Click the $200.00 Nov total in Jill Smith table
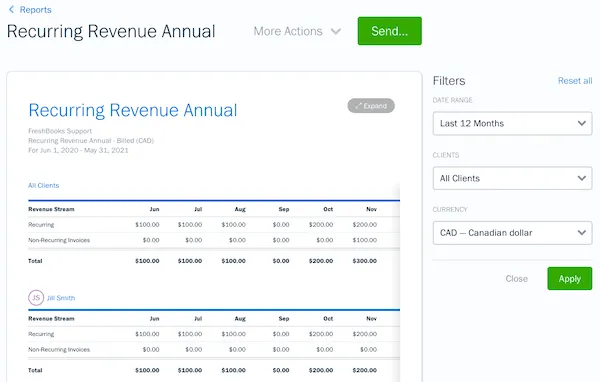This screenshot has width=600, height=382. [364, 370]
